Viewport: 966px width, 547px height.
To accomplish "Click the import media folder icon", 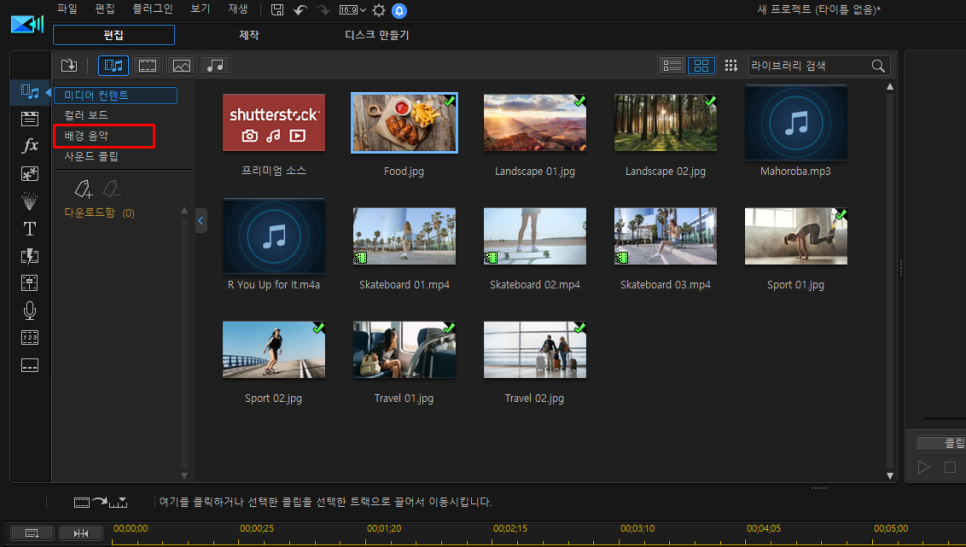I will pyautogui.click(x=69, y=65).
